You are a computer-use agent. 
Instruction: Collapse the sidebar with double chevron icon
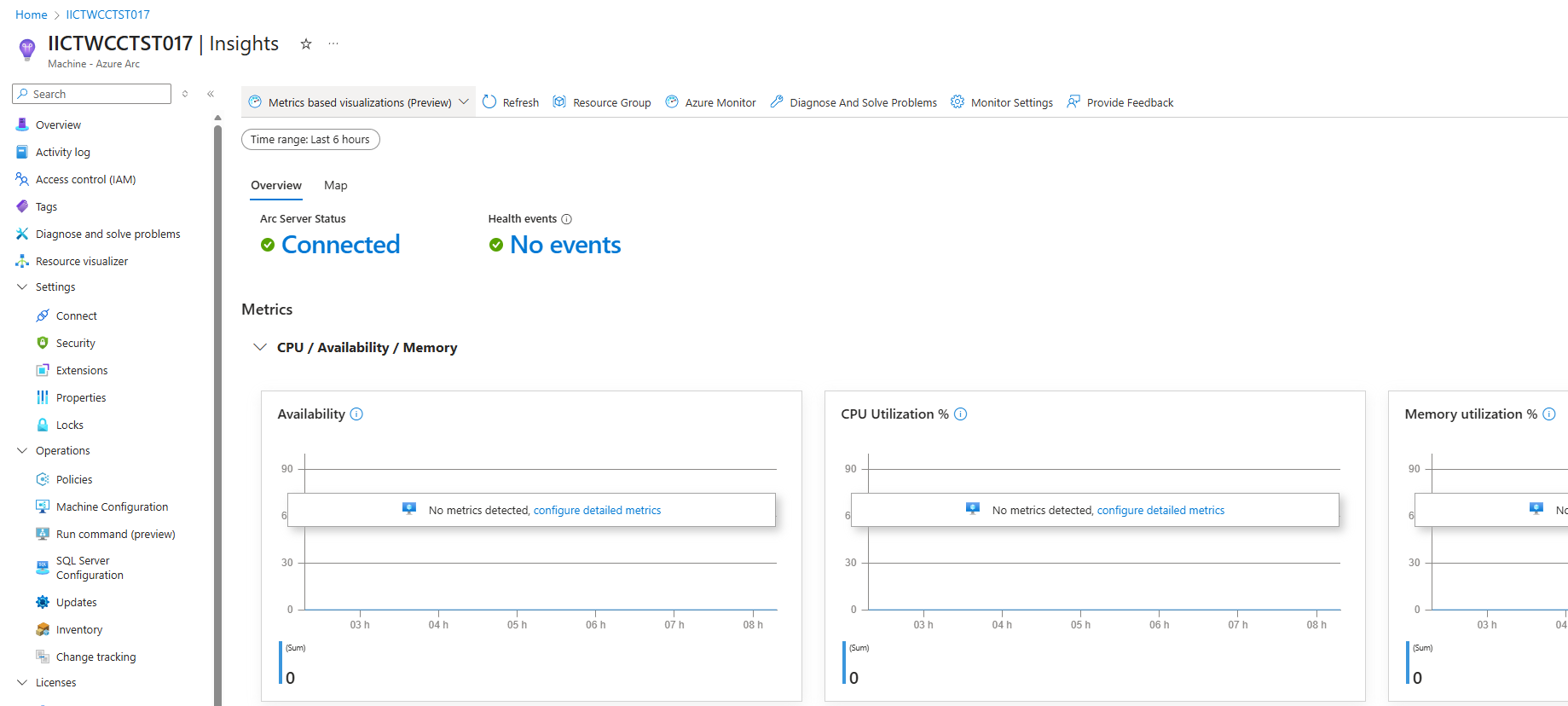coord(211,94)
